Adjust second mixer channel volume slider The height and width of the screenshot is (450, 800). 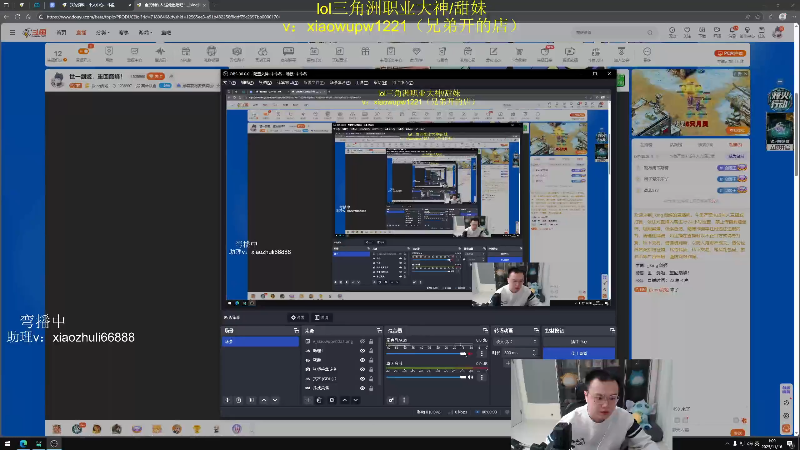[427, 377]
